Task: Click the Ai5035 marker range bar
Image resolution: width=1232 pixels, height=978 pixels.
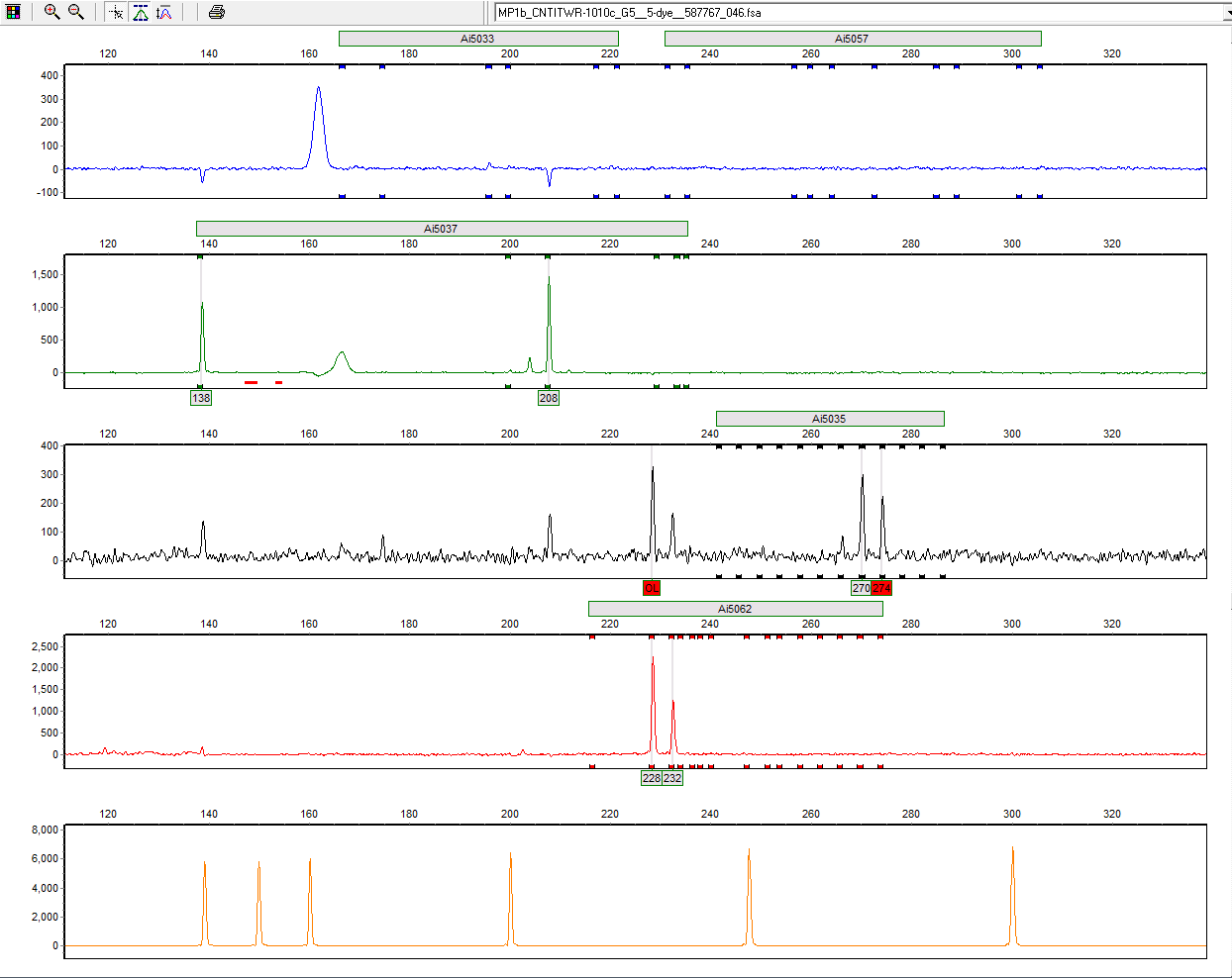Action: coord(829,419)
